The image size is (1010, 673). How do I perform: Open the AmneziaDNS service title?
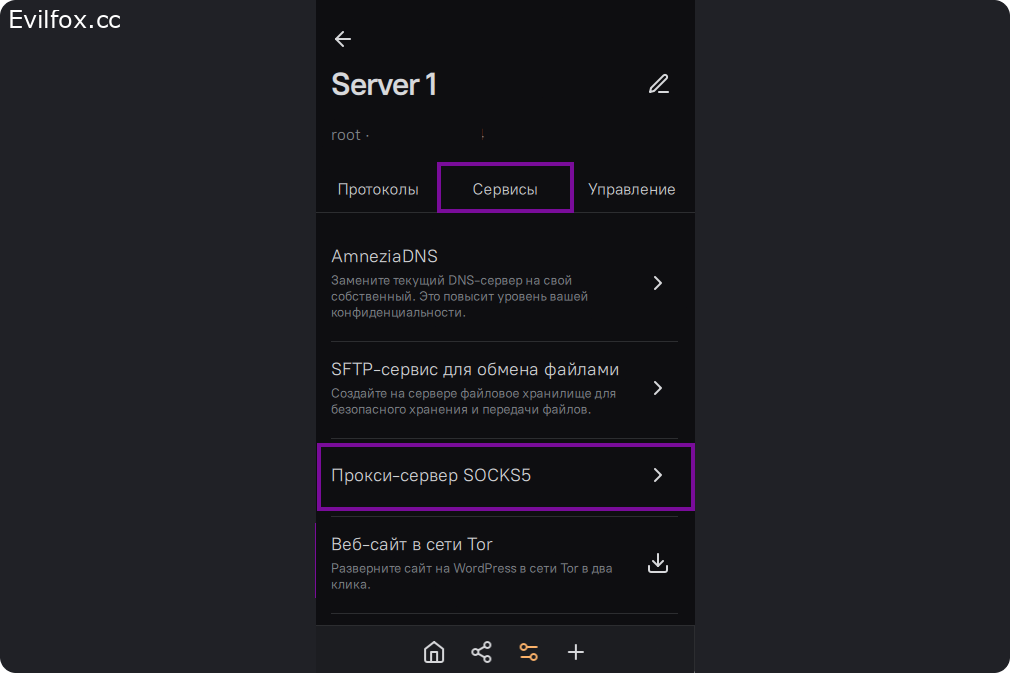[x=384, y=257]
